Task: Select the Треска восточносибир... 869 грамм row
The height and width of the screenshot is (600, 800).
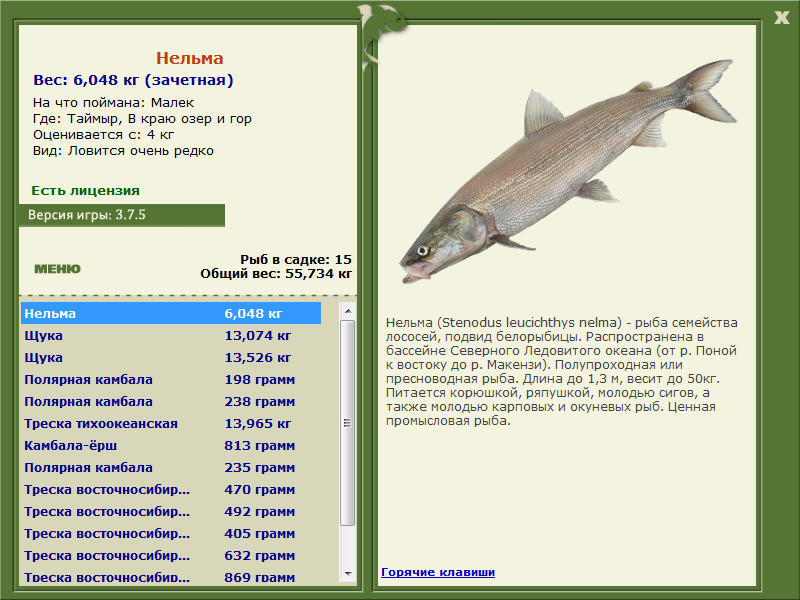Action: (171, 576)
